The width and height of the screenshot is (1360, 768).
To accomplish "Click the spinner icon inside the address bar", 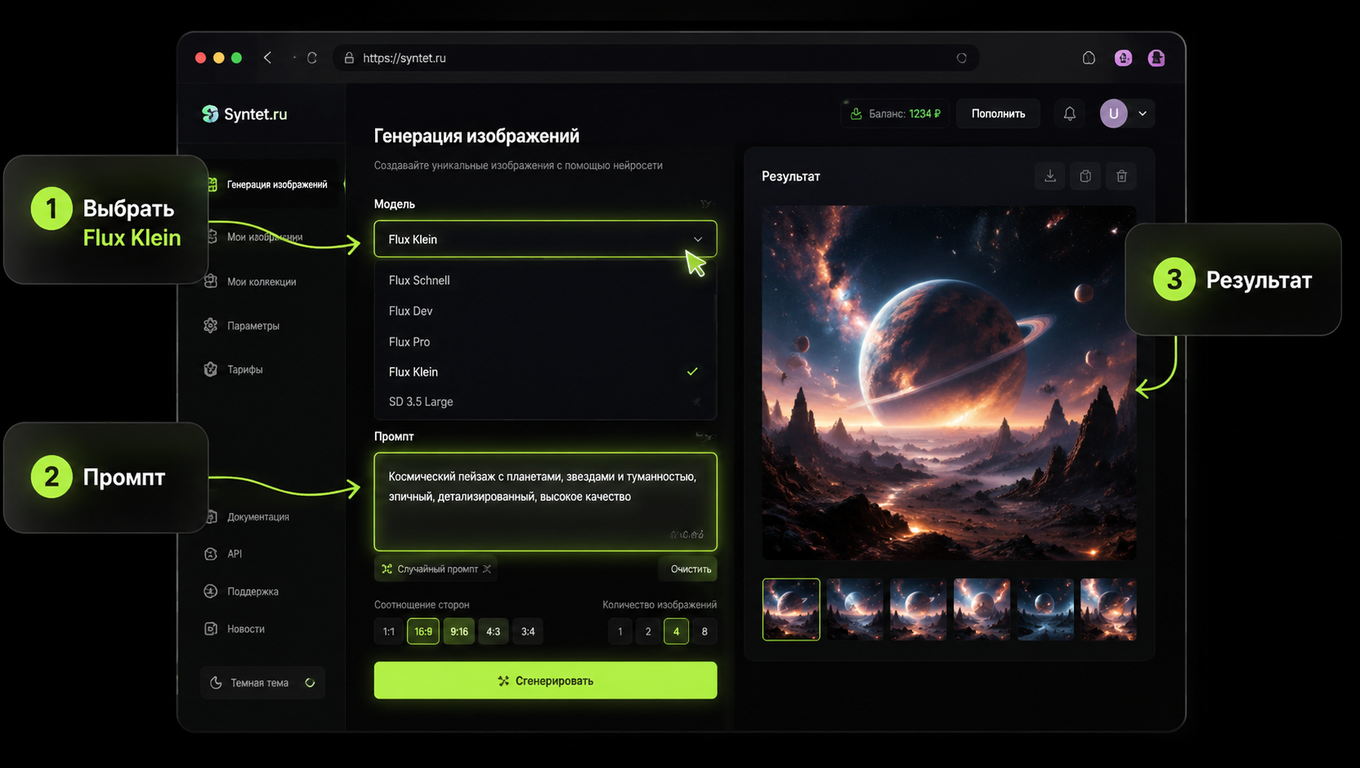I will (962, 58).
